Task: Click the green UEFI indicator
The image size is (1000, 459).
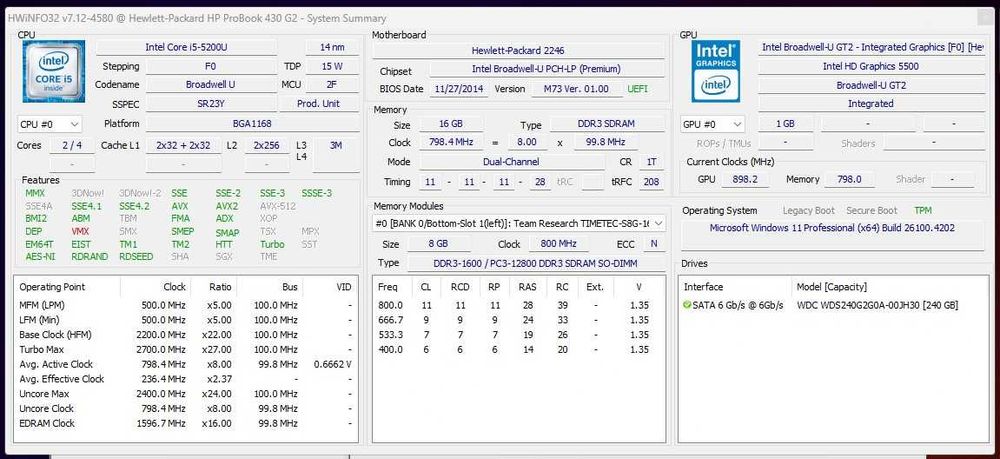Action: pos(637,89)
